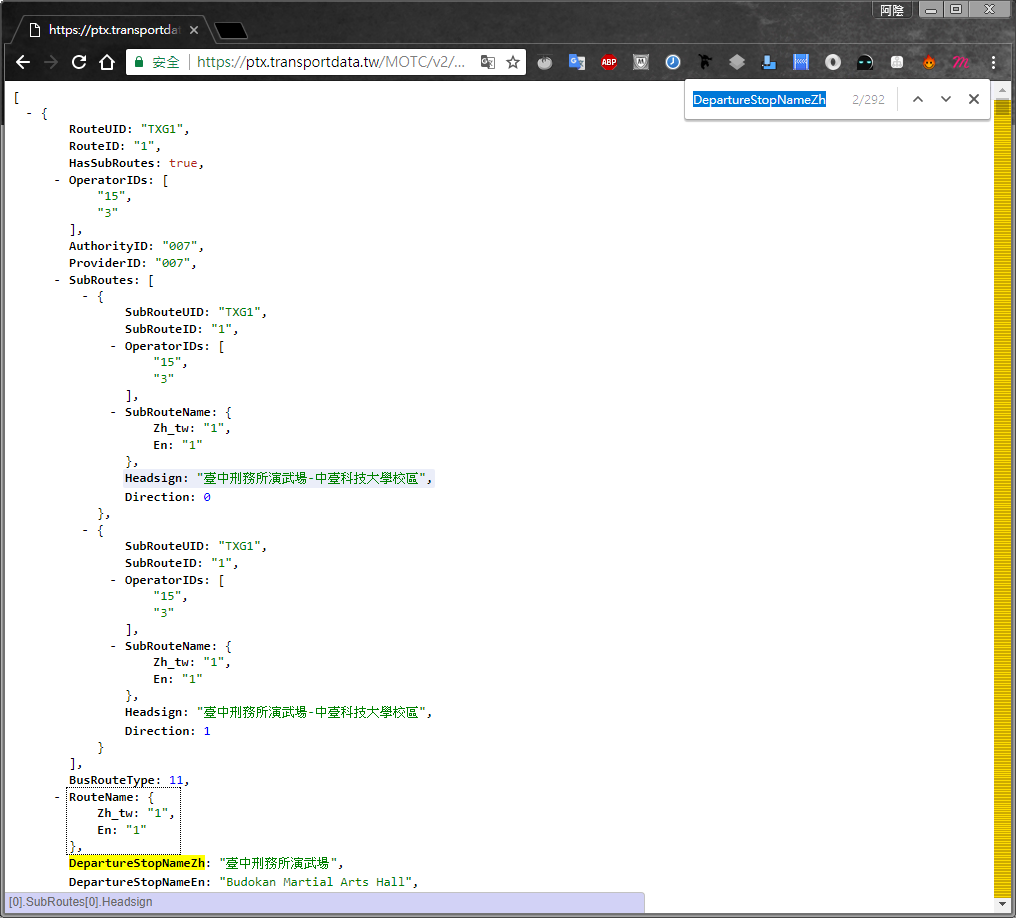This screenshot has height=918, width=1016.
Task: Collapse OperatorIDs in second subroute
Action: pyautogui.click(x=113, y=580)
